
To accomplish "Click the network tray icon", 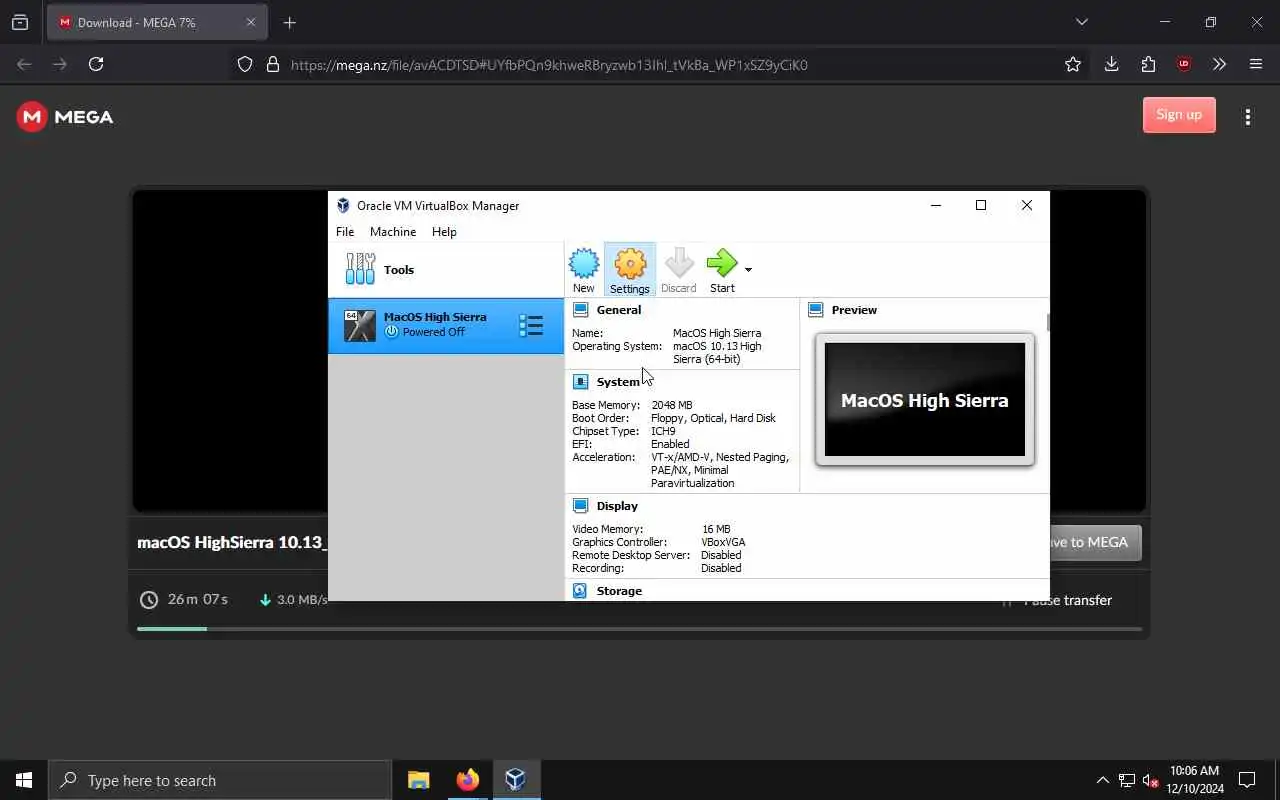I will (1126, 780).
